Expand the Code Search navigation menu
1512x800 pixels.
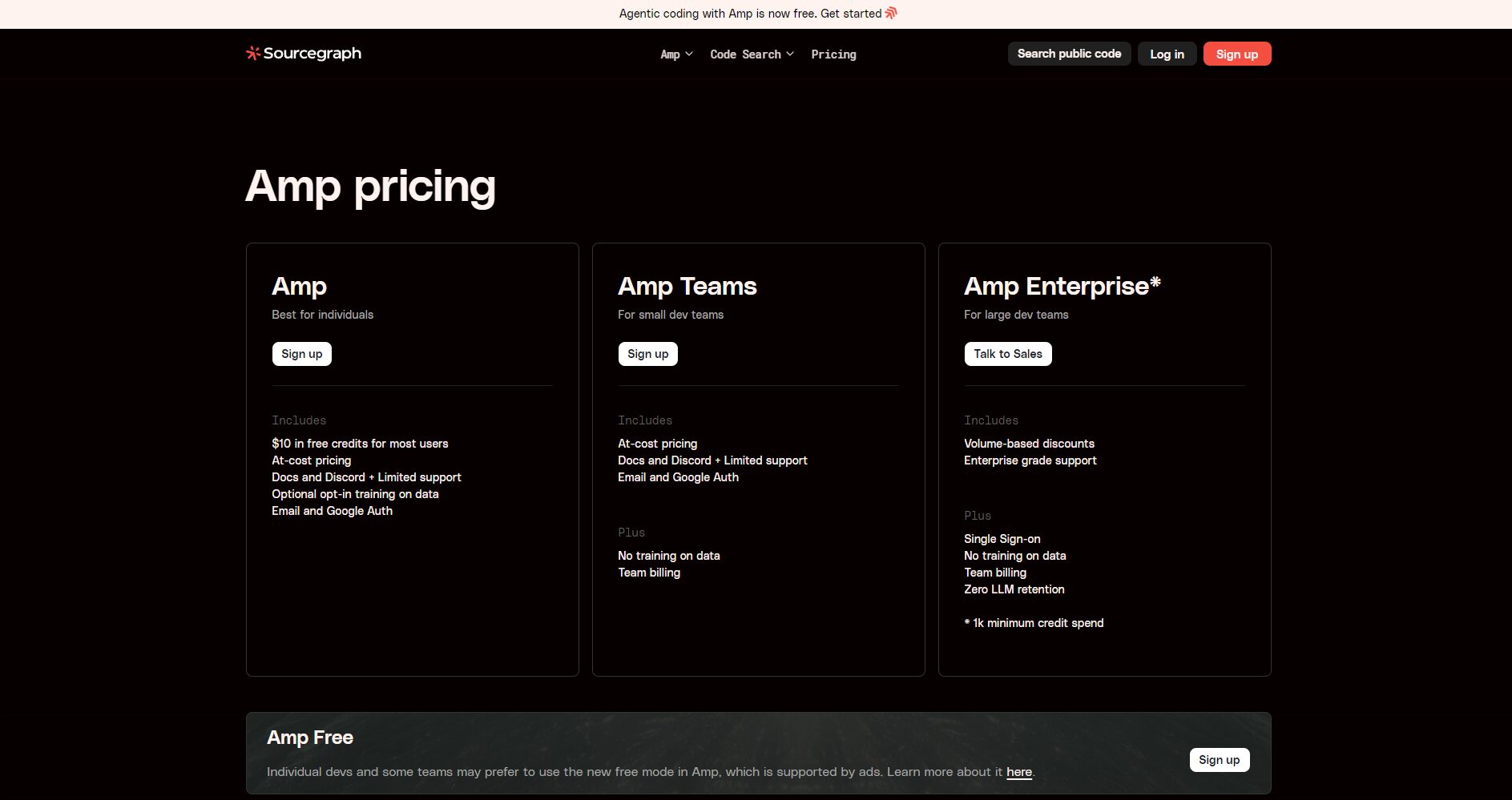point(745,54)
